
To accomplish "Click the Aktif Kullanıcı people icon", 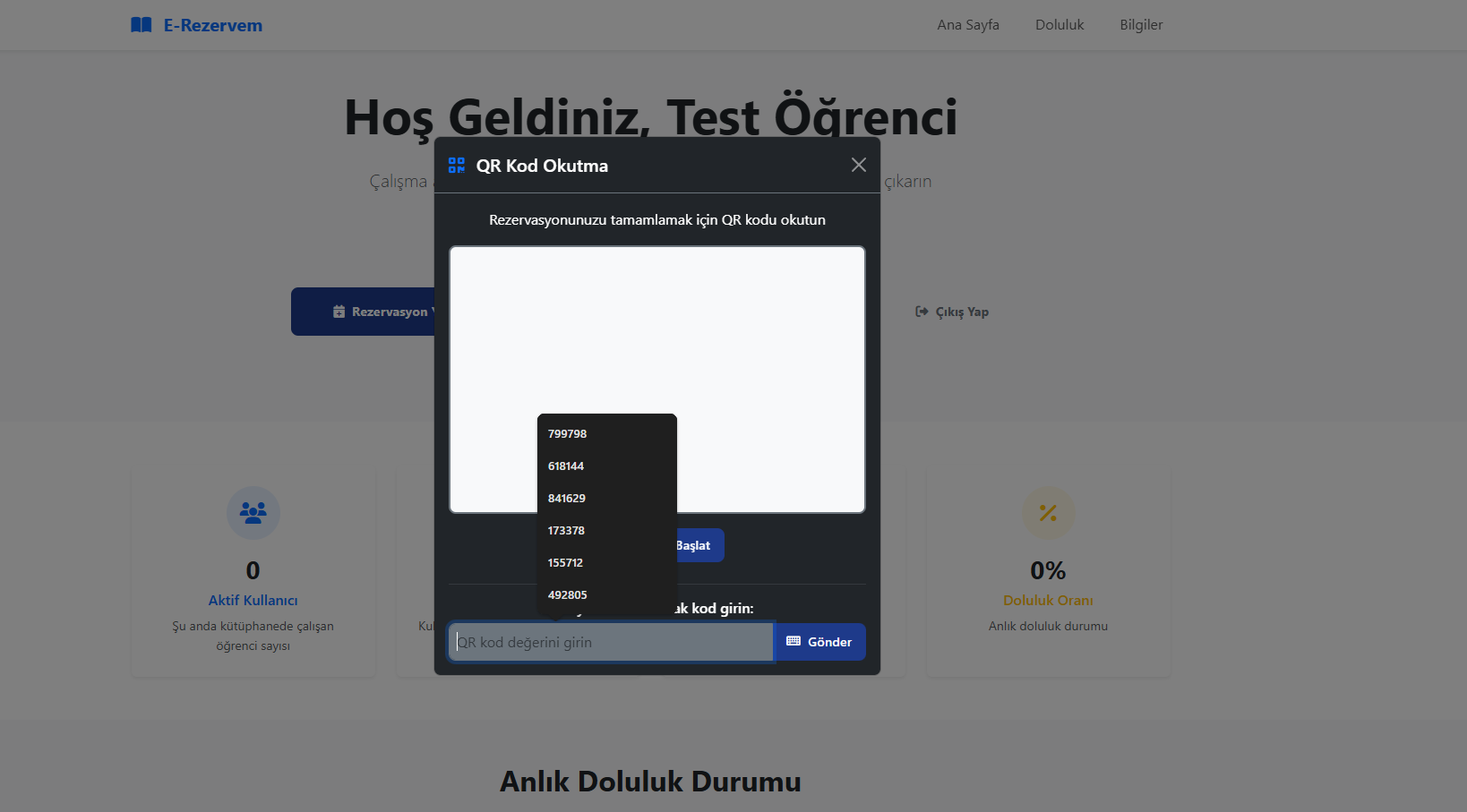I will tap(253, 512).
